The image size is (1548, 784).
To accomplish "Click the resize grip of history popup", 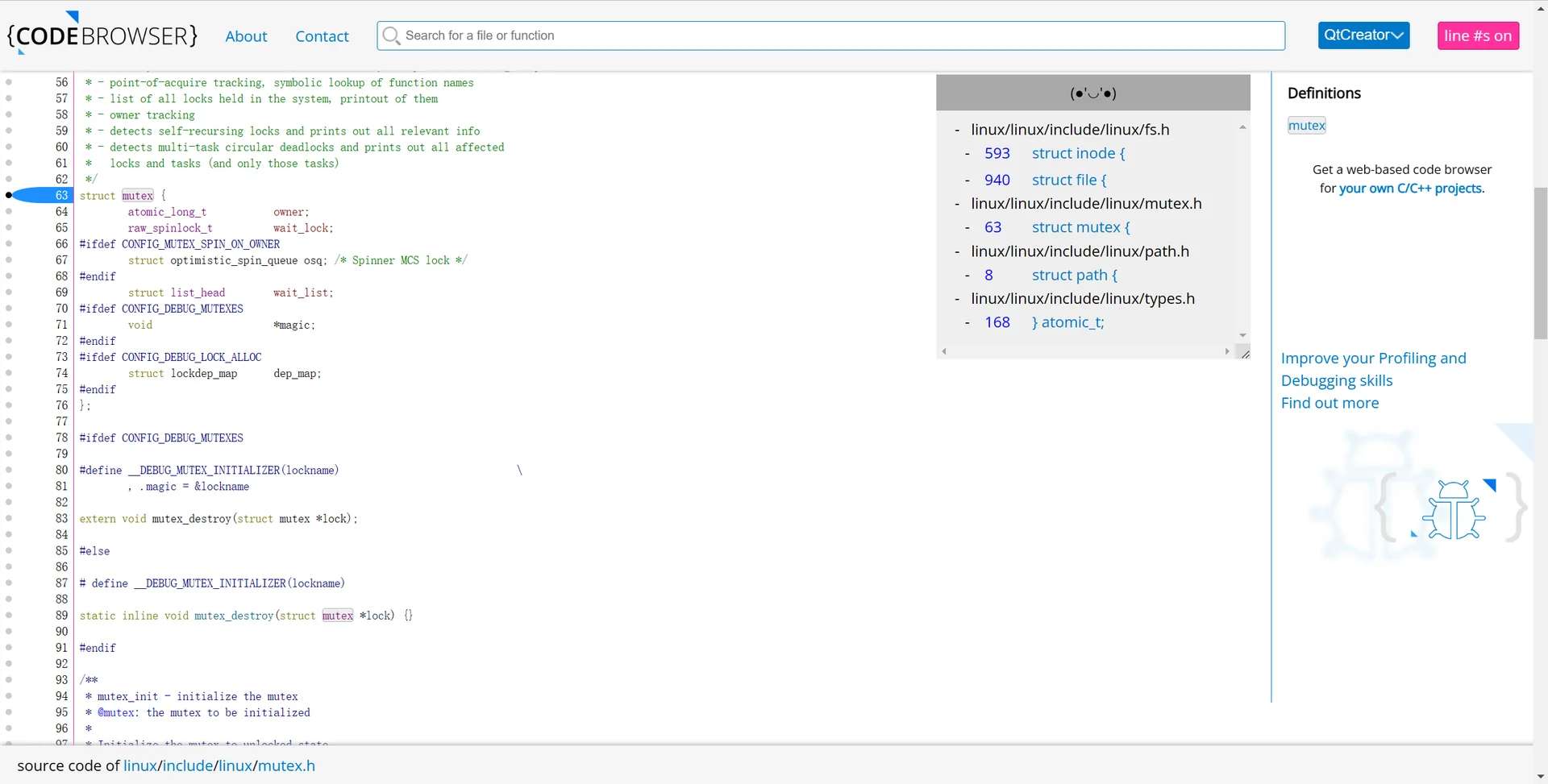I will click(x=1245, y=353).
